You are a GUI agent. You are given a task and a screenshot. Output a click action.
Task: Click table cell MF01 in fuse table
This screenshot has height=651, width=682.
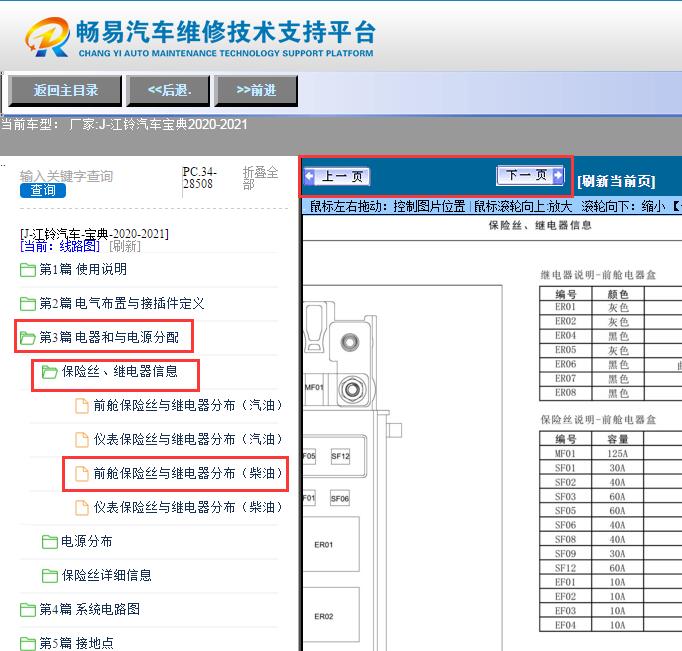(x=565, y=454)
